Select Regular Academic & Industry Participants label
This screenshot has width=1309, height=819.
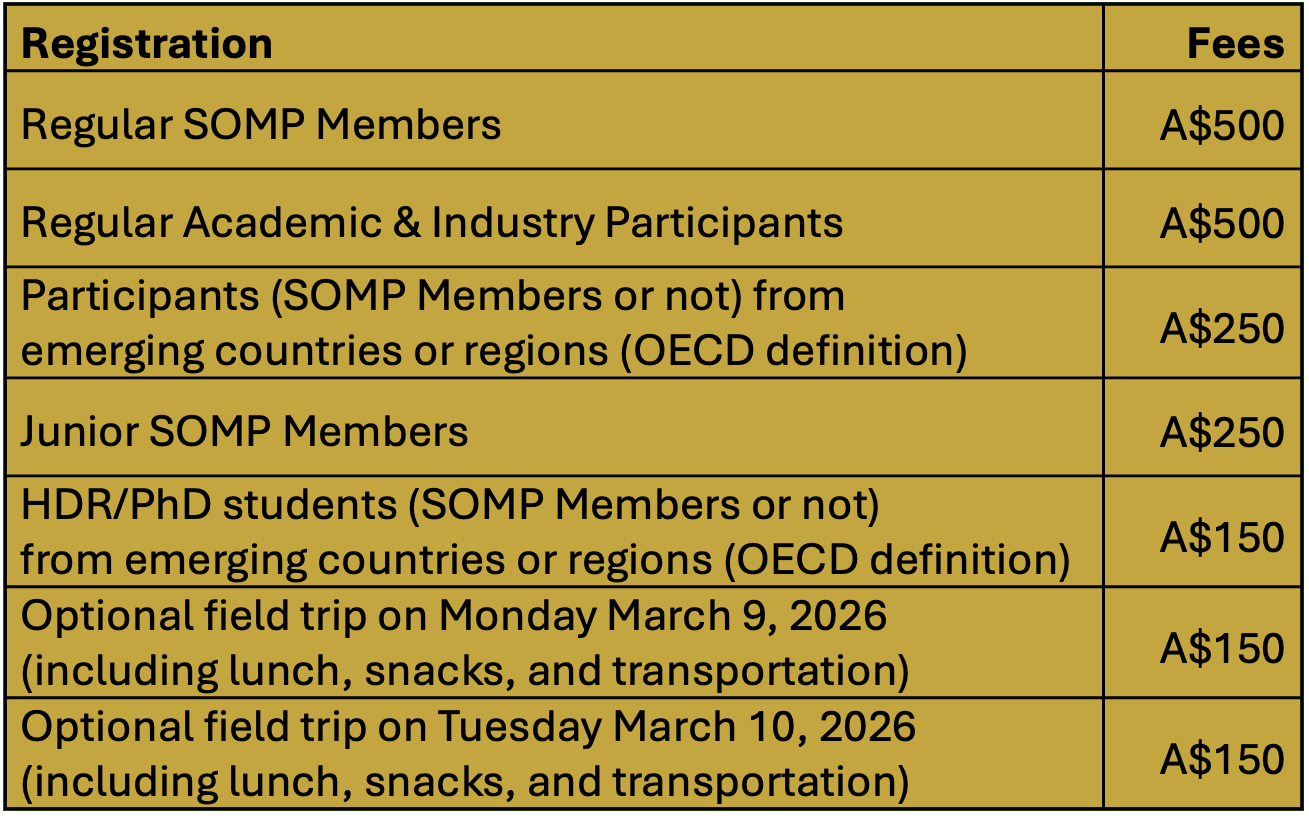tap(432, 222)
